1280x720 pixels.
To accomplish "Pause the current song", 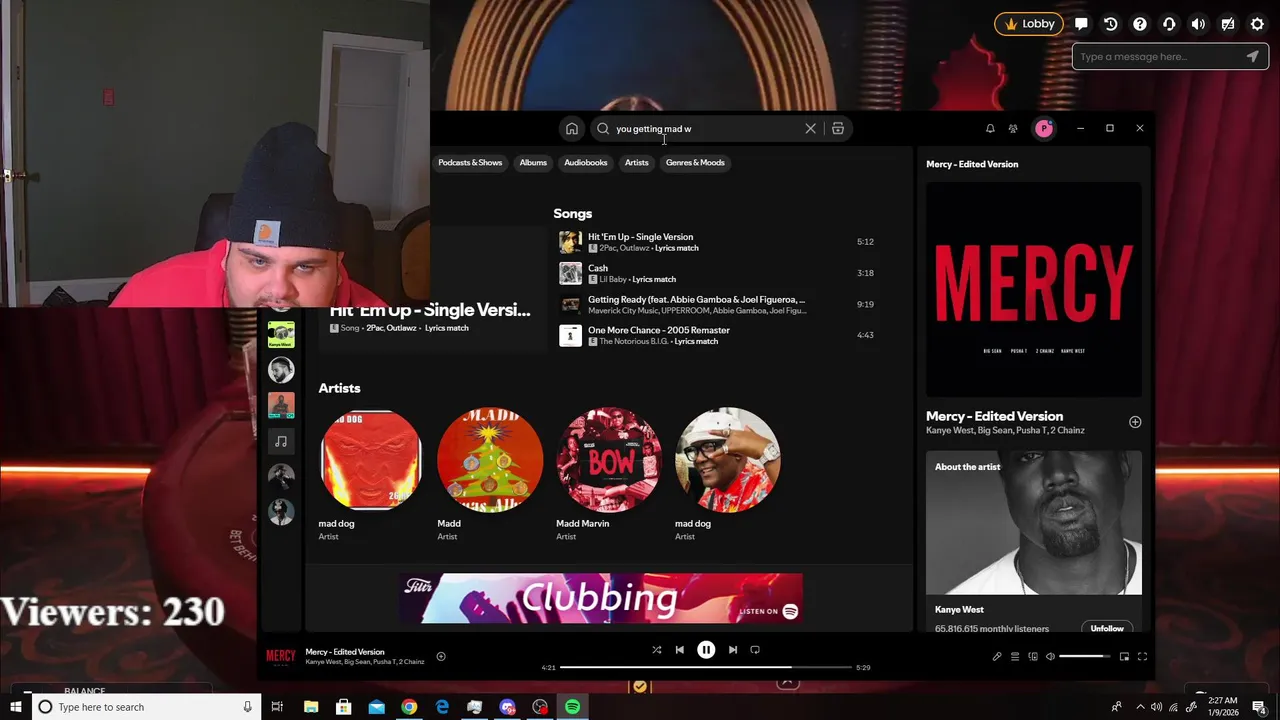I will (706, 650).
